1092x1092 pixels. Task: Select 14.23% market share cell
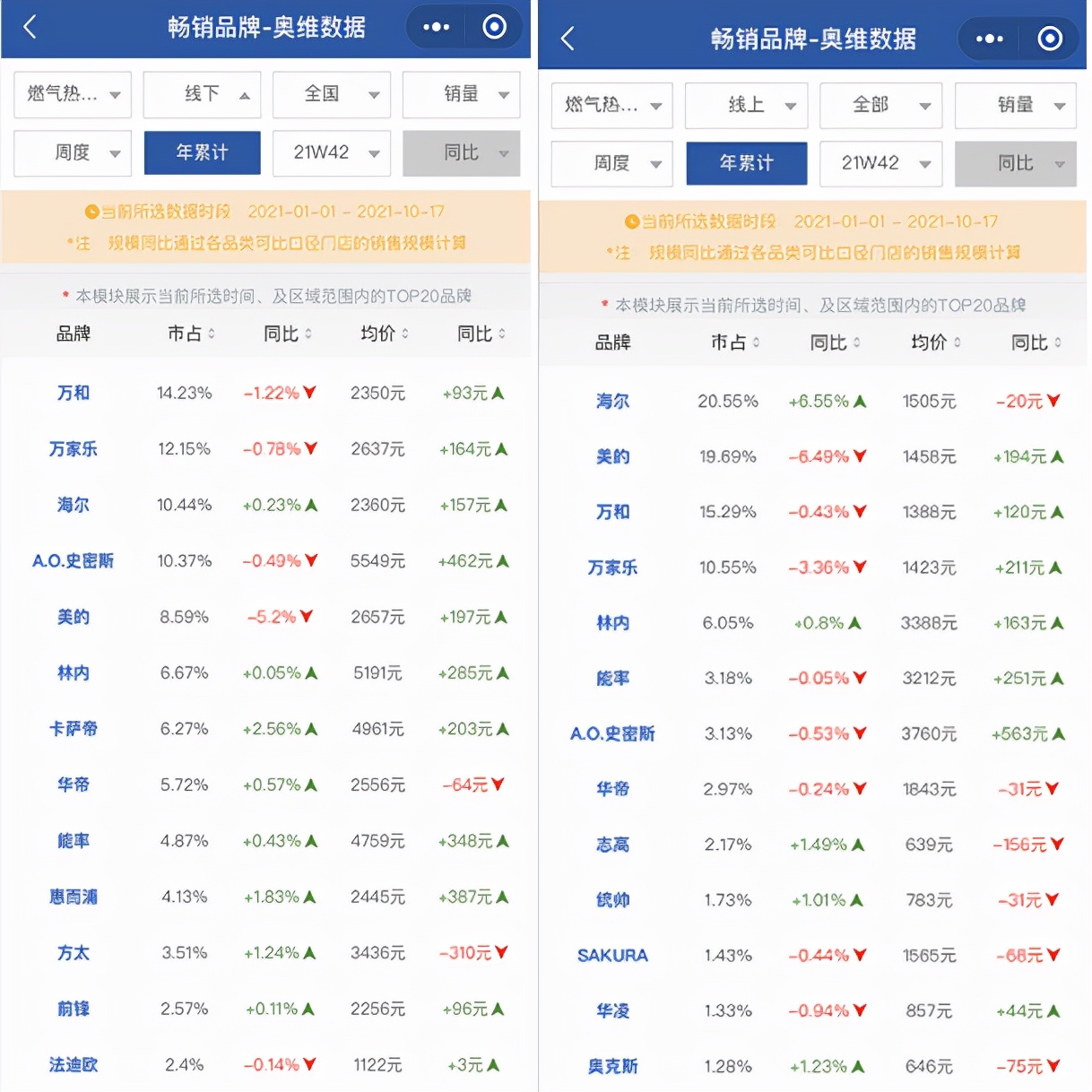pos(185,393)
